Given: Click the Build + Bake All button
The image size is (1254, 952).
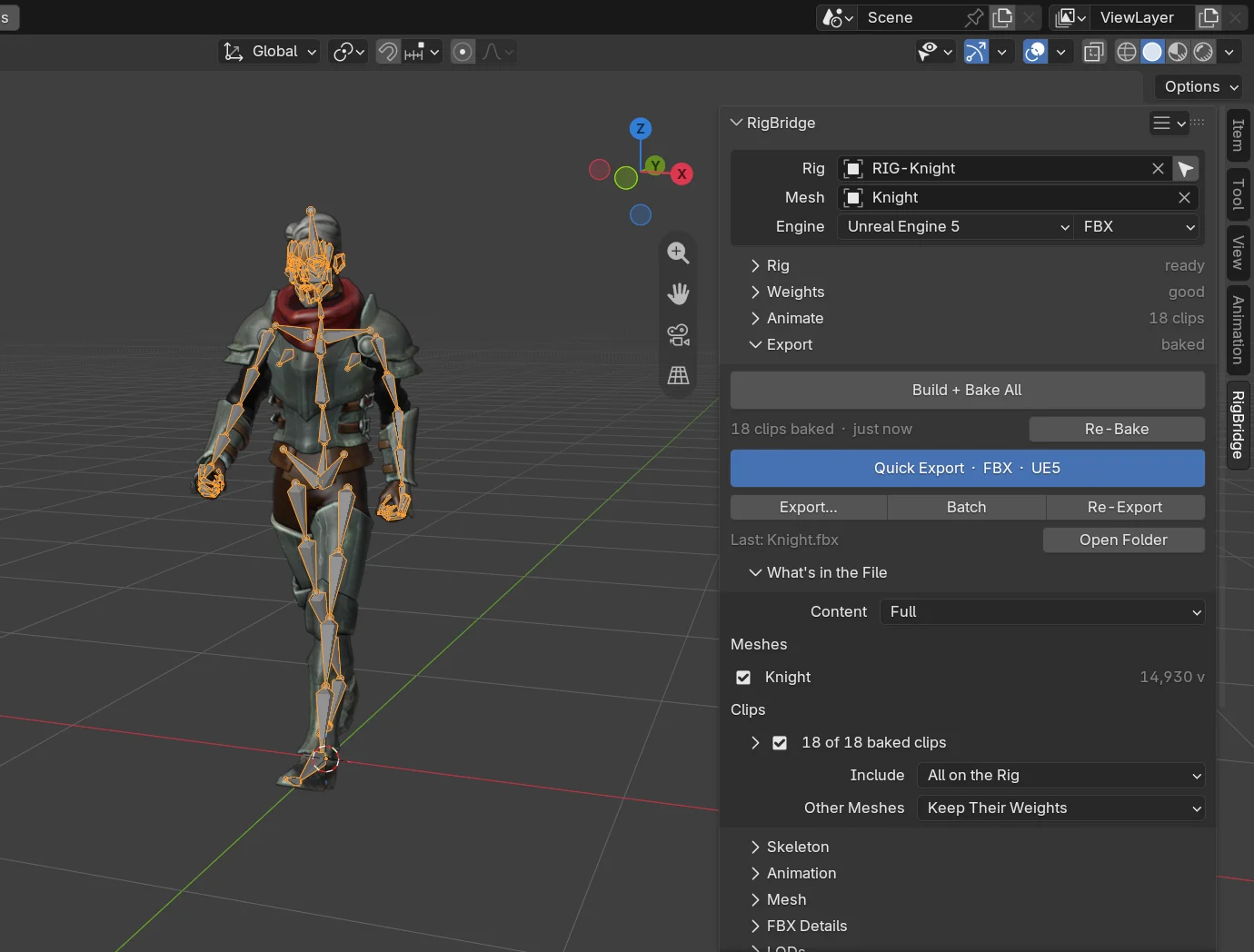Looking at the screenshot, I should click(968, 390).
